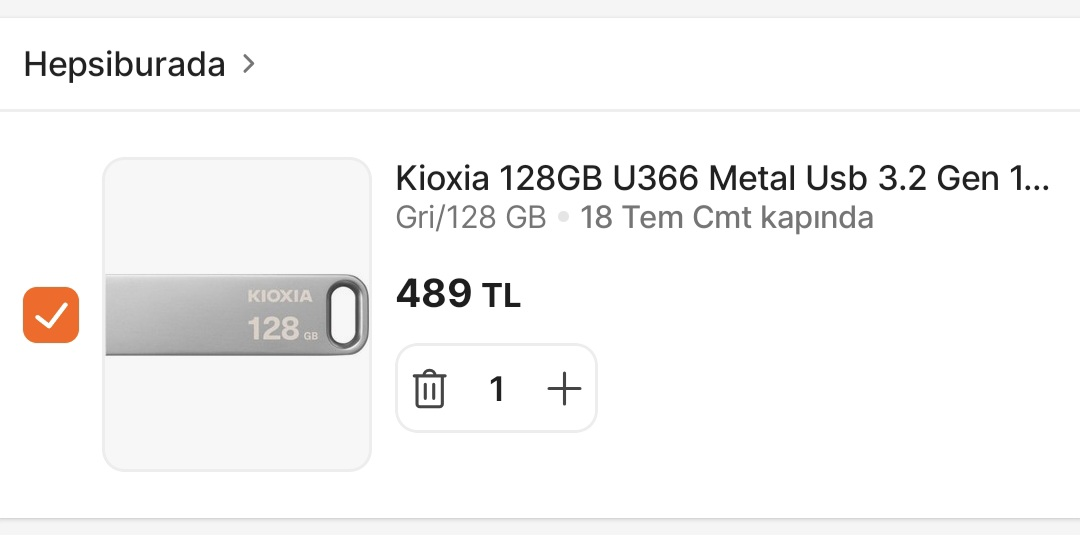1080x535 pixels.
Task: Click the 128 GB label on the drive image
Action: pos(282,328)
